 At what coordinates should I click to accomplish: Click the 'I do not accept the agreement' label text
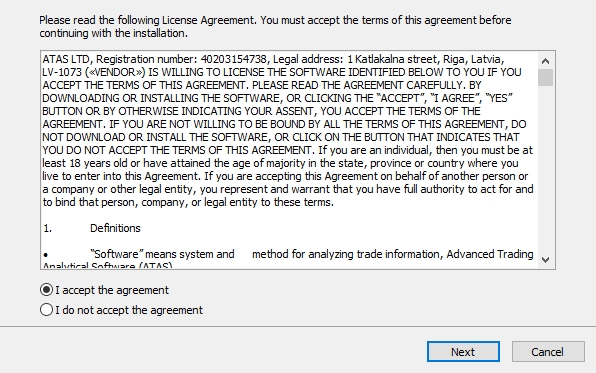[129, 310]
